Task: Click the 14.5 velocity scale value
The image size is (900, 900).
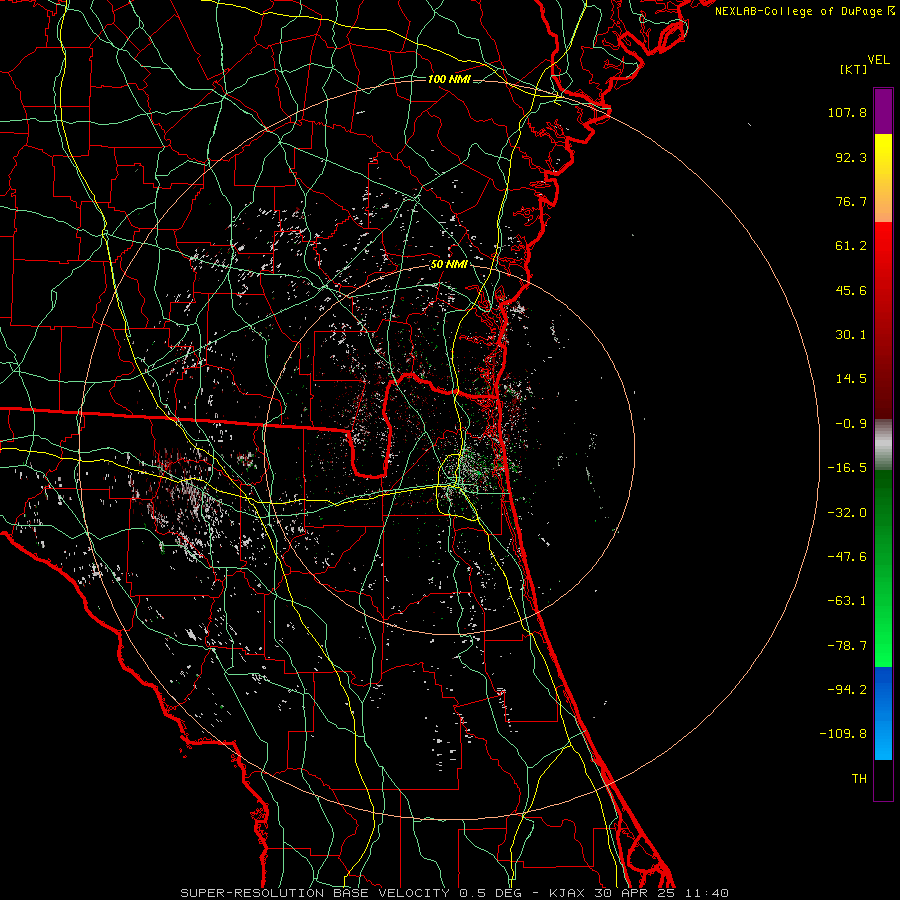Action: tap(851, 379)
